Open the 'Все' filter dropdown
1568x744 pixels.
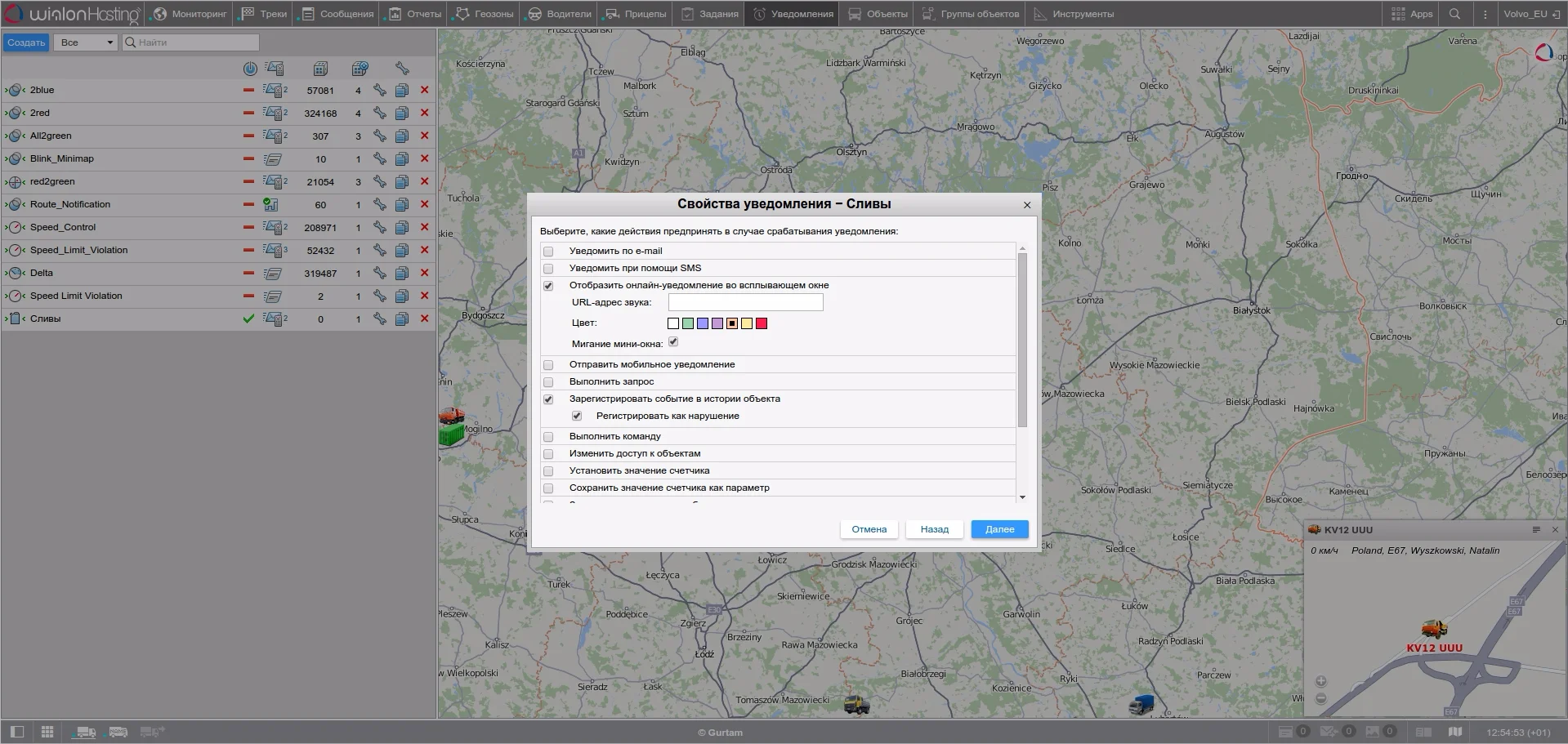click(x=86, y=42)
